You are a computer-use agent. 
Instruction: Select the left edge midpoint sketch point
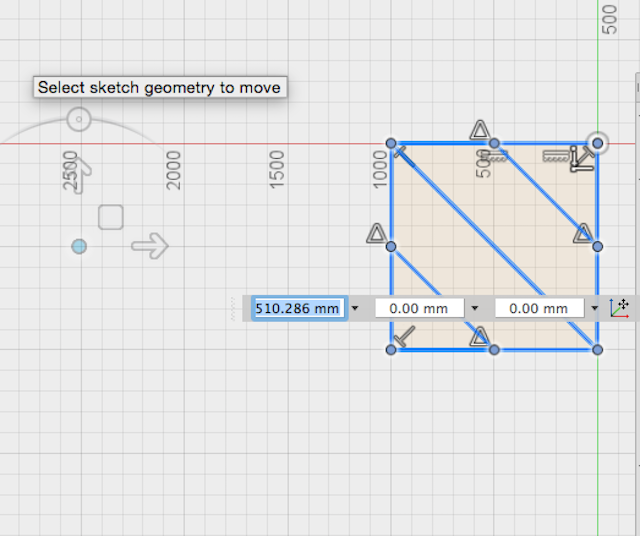[391, 247]
